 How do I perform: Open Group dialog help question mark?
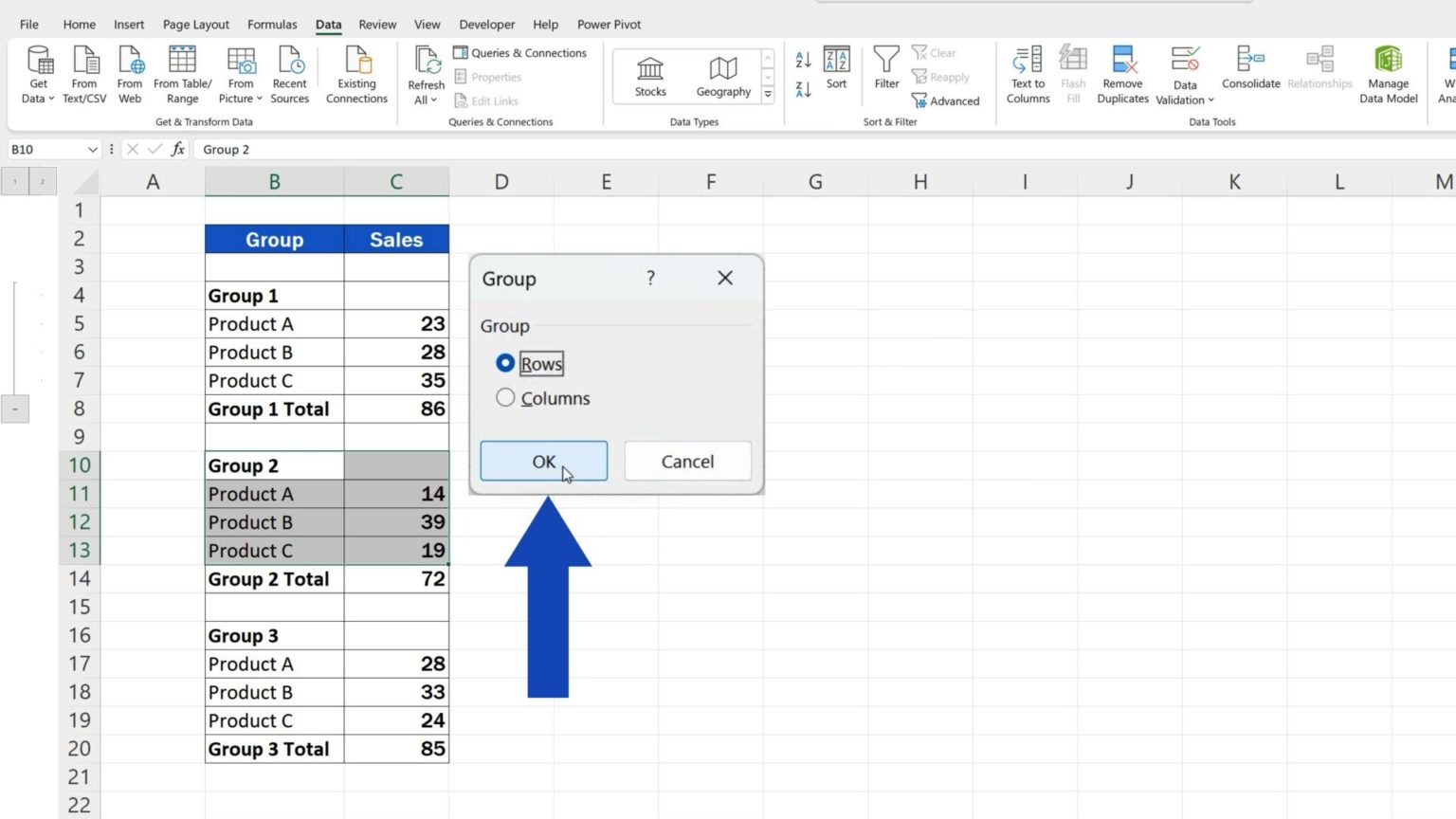pos(650,278)
